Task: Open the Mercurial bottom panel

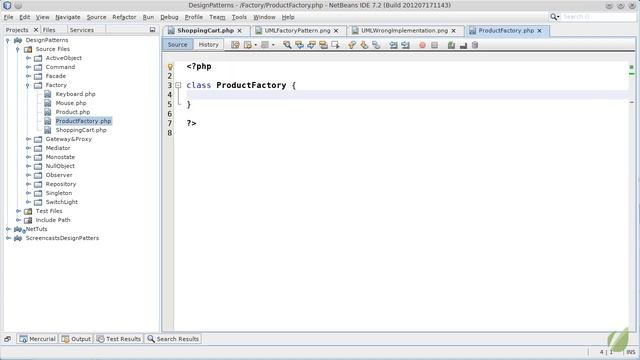Action: (37, 339)
